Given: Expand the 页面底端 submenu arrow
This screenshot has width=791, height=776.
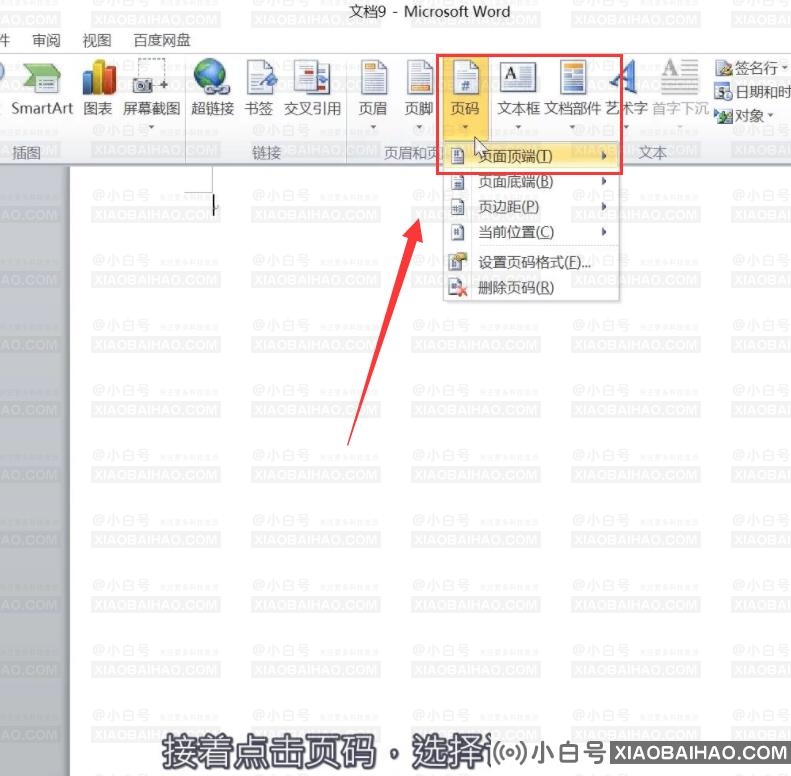Looking at the screenshot, I should (x=604, y=181).
